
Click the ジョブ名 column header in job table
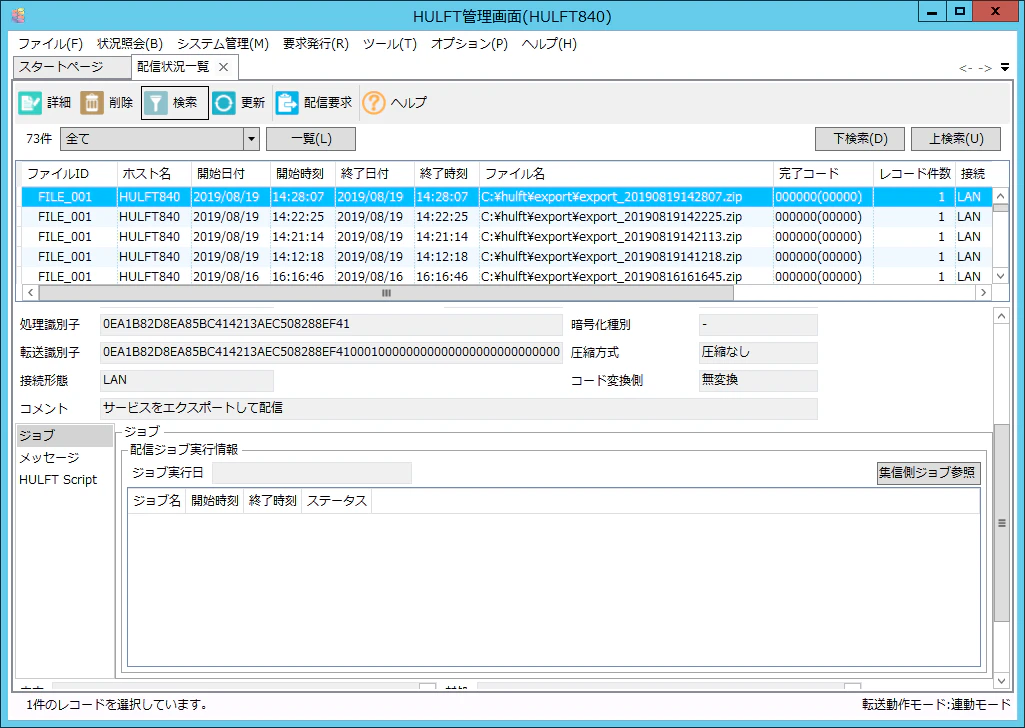pyautogui.click(x=157, y=501)
